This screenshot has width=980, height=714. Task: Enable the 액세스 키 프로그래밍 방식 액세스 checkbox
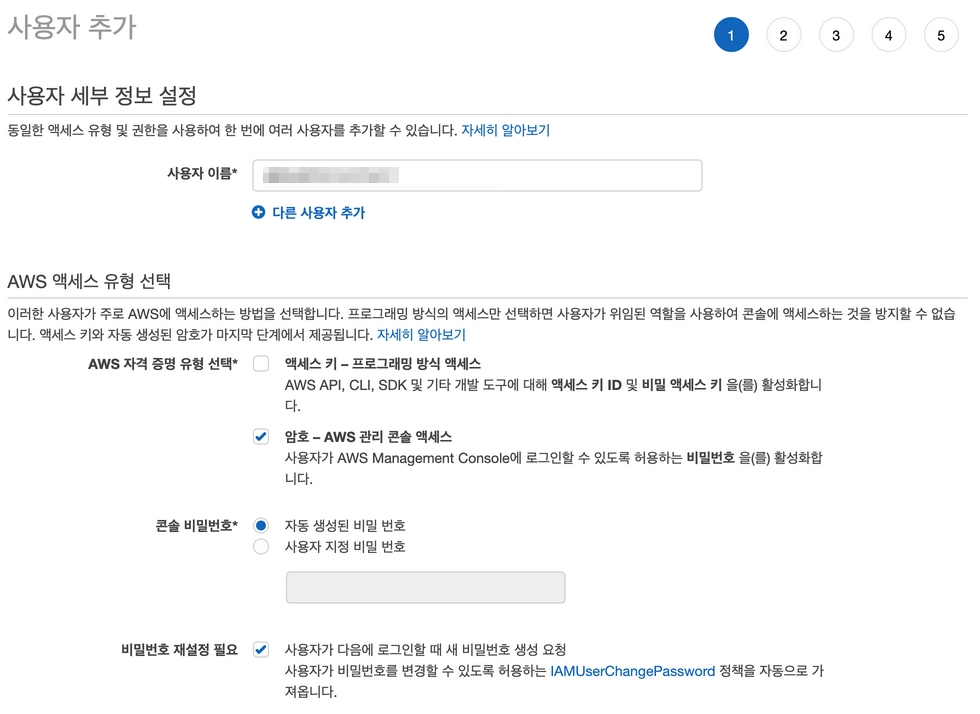261,364
